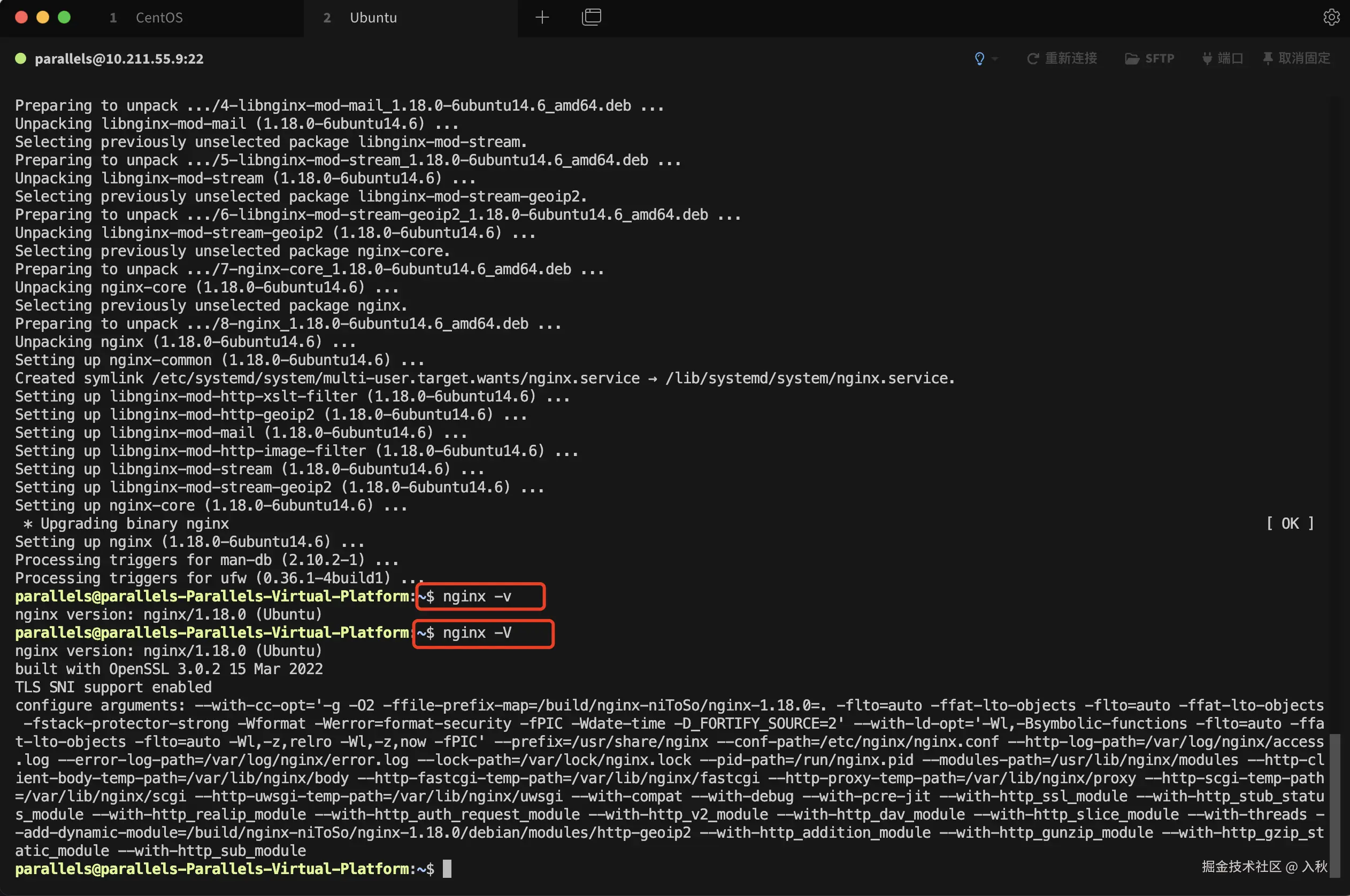
Task: Toggle the 取消固定 pin button
Action: click(1297, 58)
